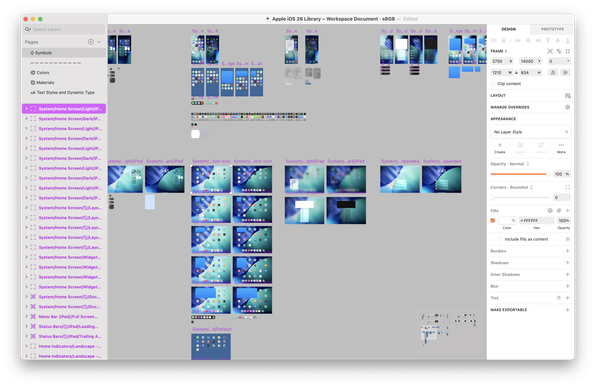This screenshot has height=387, width=595.
Task: Open Text Styles and Dynamic Type page
Action: pos(64,92)
